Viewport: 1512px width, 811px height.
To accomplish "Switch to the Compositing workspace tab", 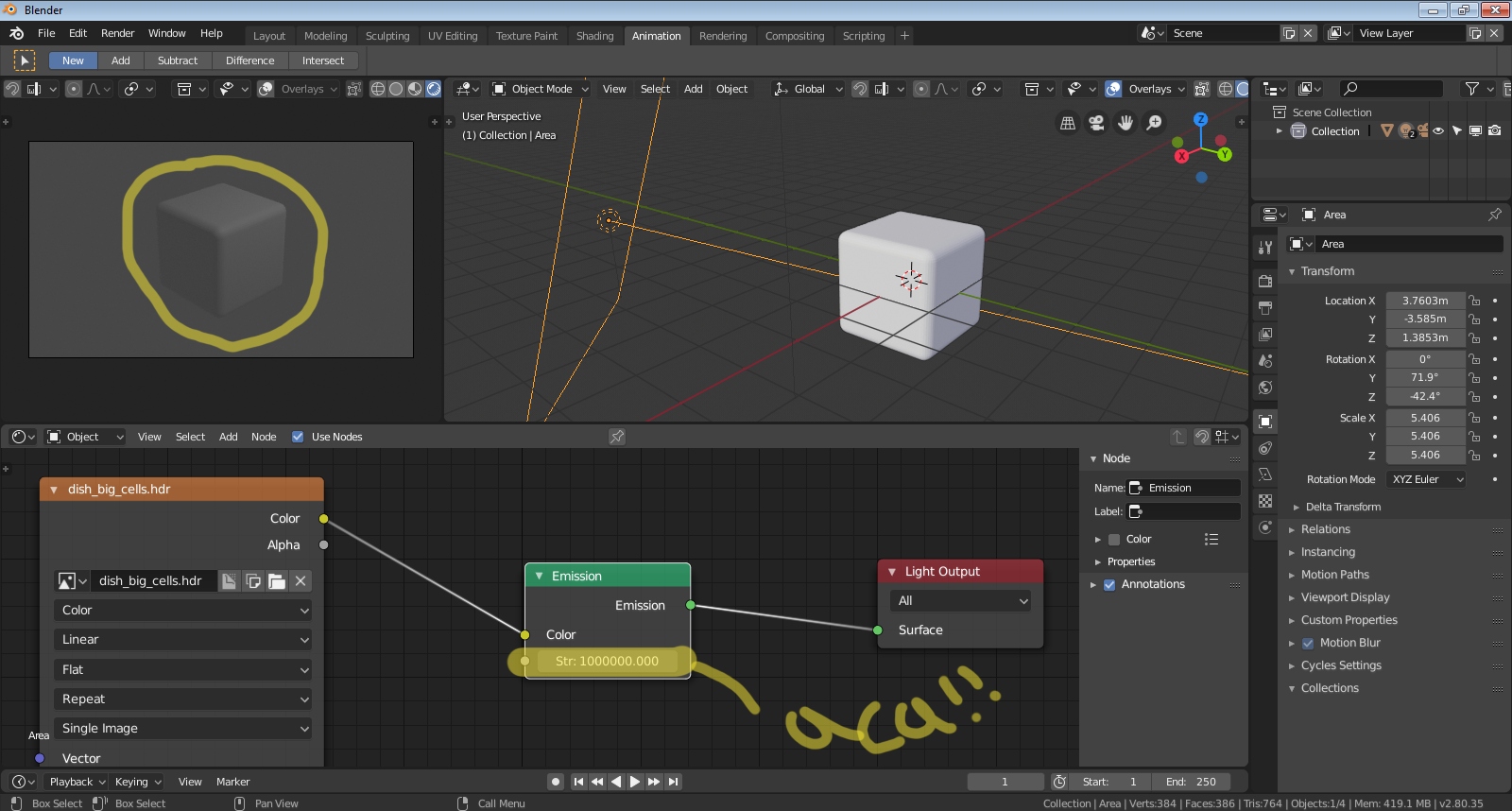I will pos(795,36).
